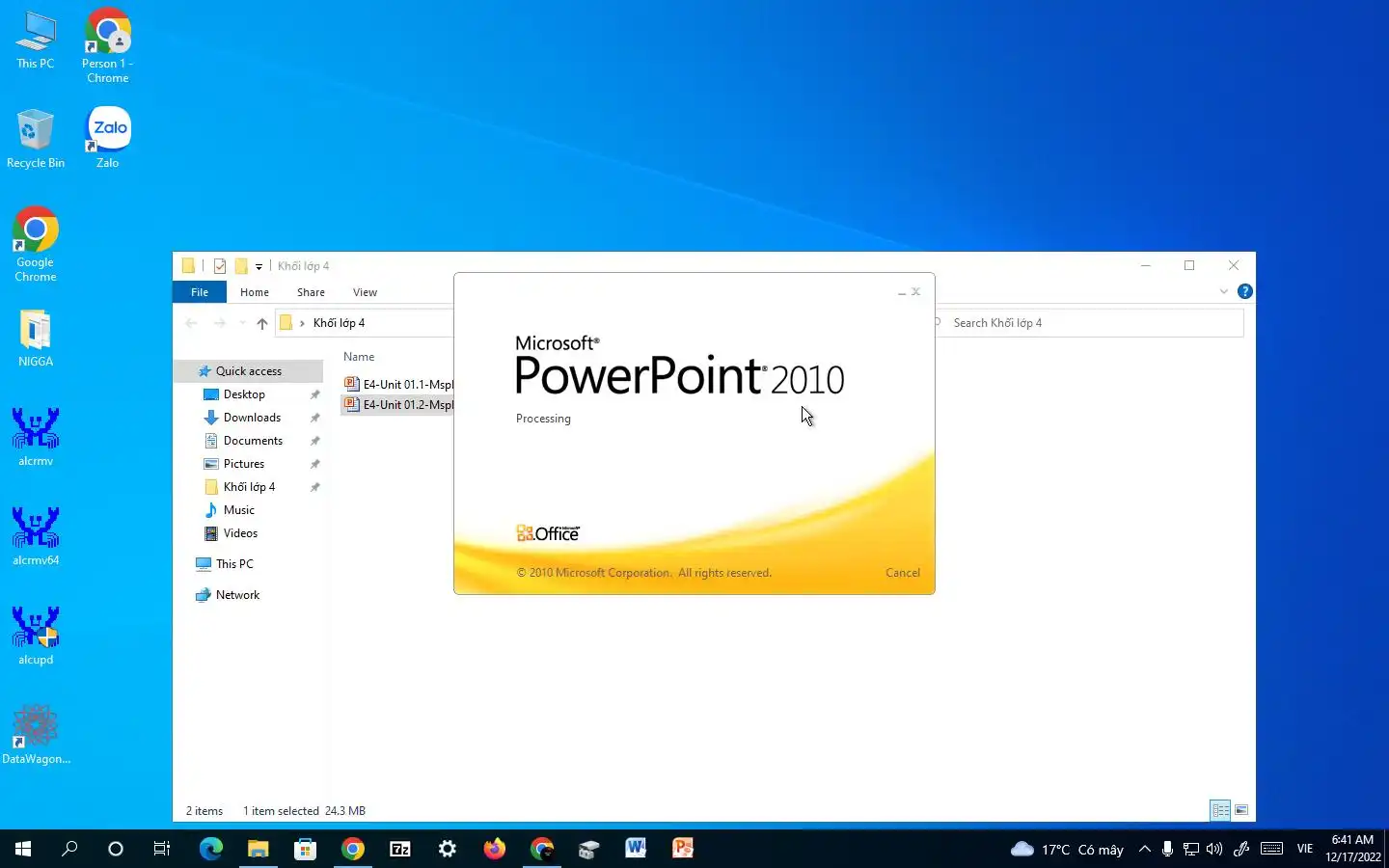Screen dimensions: 1389x868
Task: Open PowerPoint from the taskbar
Action: 683,849
